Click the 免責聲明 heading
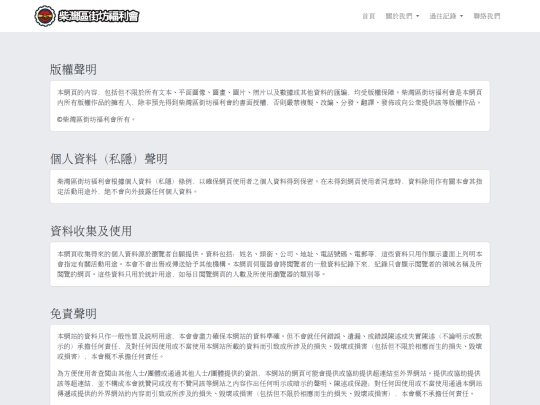 (73, 313)
